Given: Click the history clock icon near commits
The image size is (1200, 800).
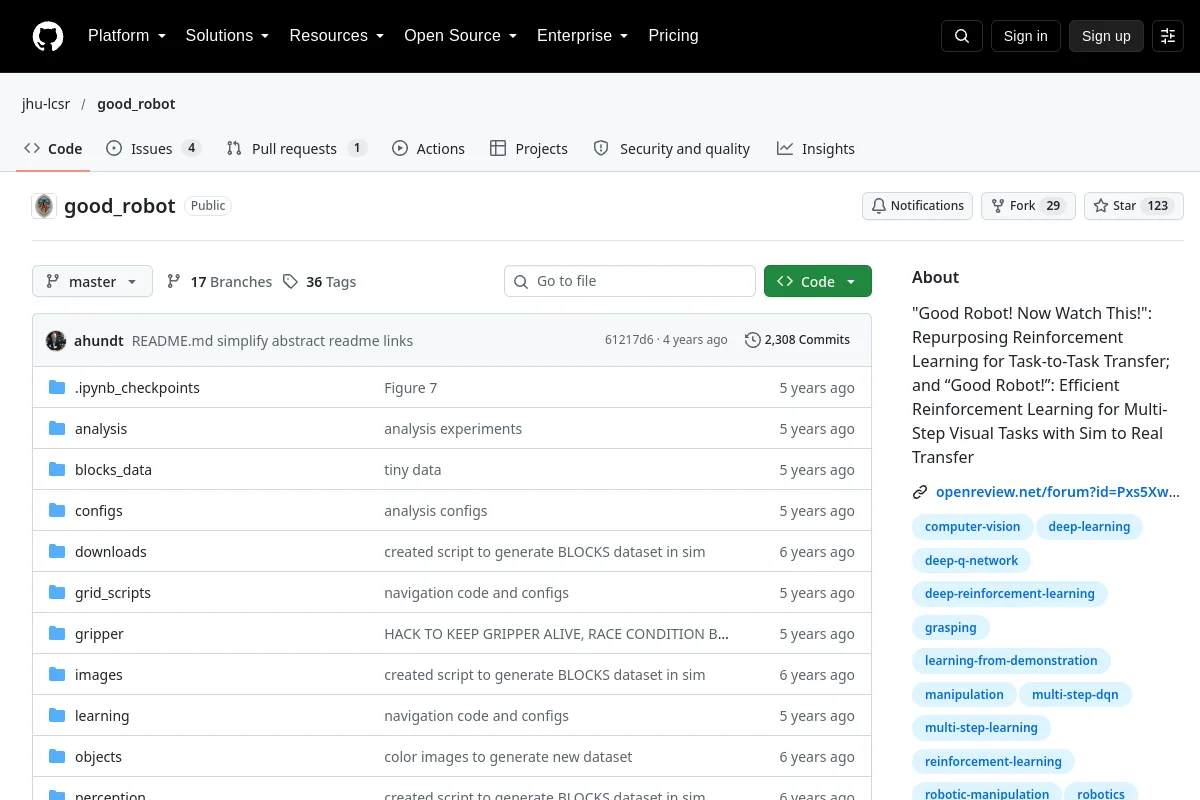Looking at the screenshot, I should [753, 340].
